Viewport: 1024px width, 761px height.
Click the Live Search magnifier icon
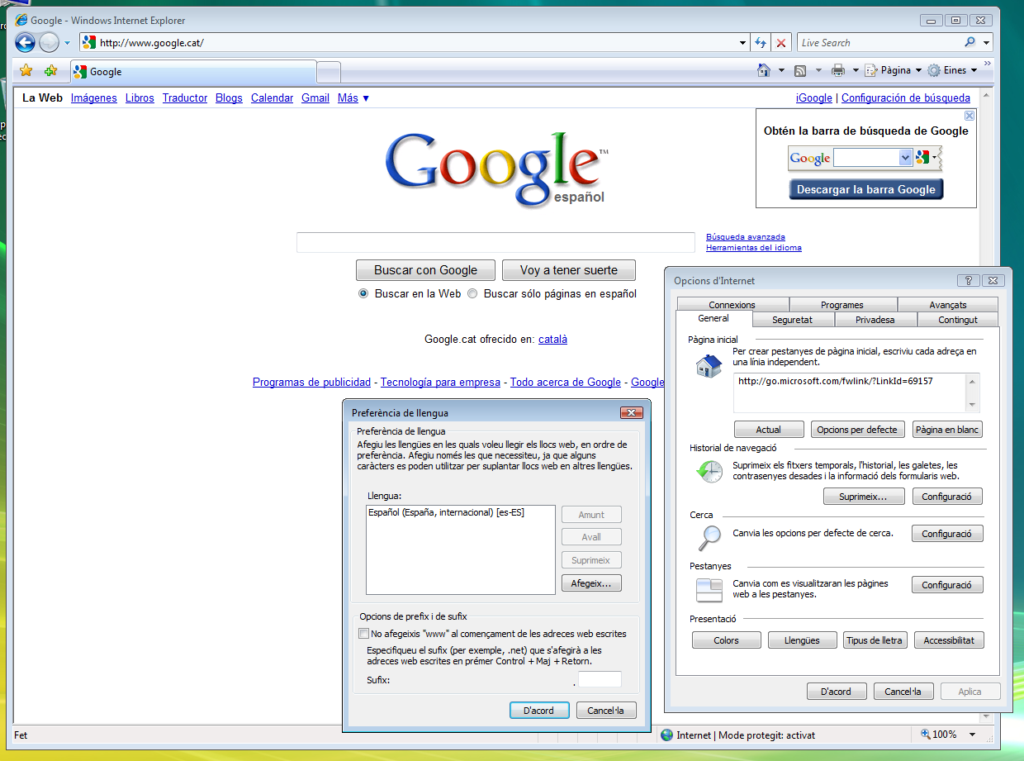969,43
